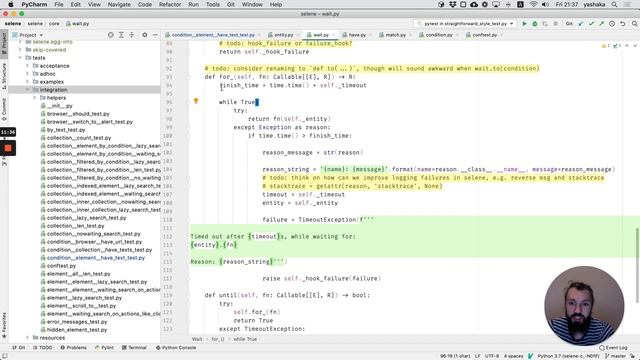Expand the acceptance folder

point(28,66)
